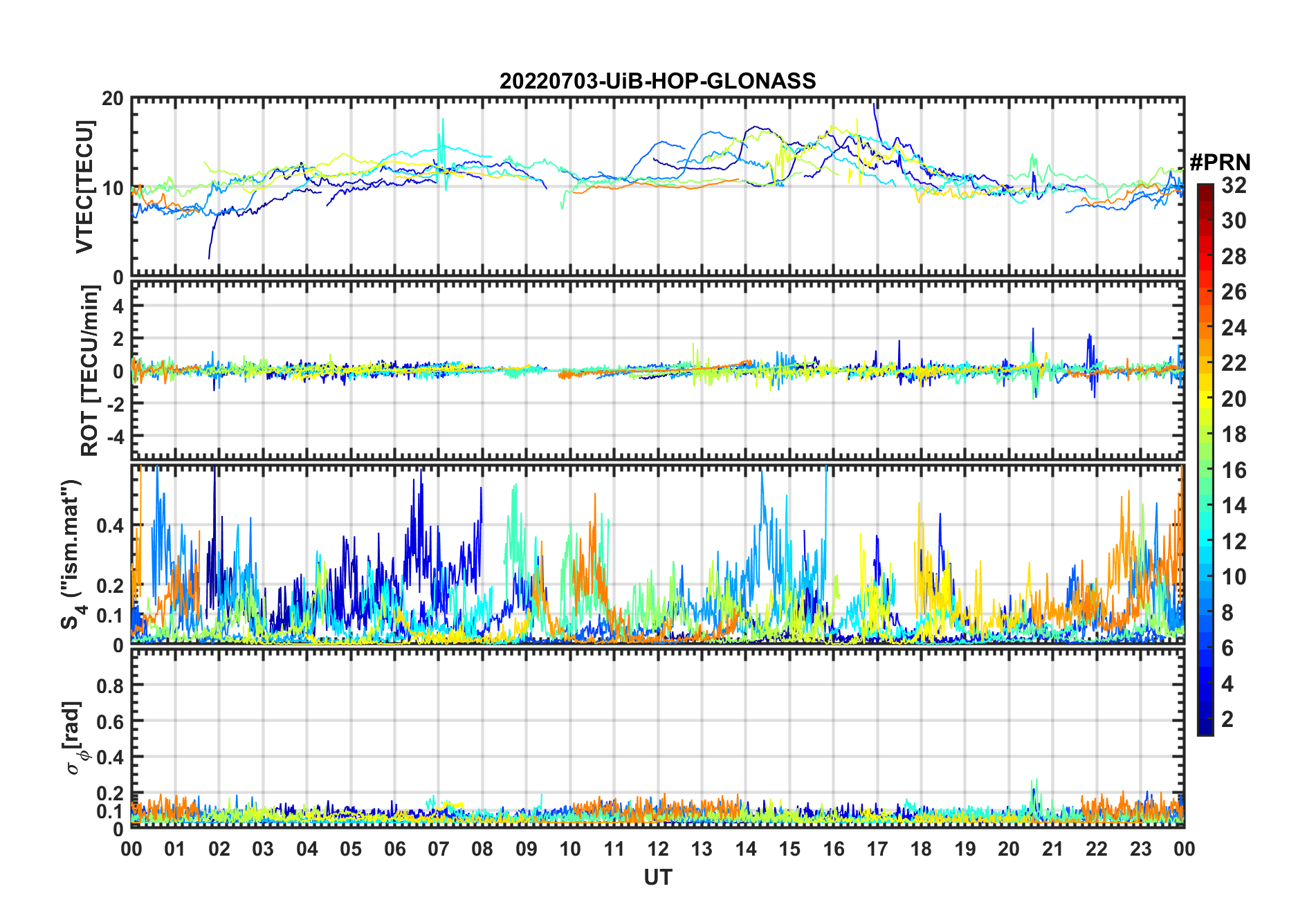Click S4 axis tick label 0.2
The width and height of the screenshot is (1316, 920).
click(x=110, y=586)
